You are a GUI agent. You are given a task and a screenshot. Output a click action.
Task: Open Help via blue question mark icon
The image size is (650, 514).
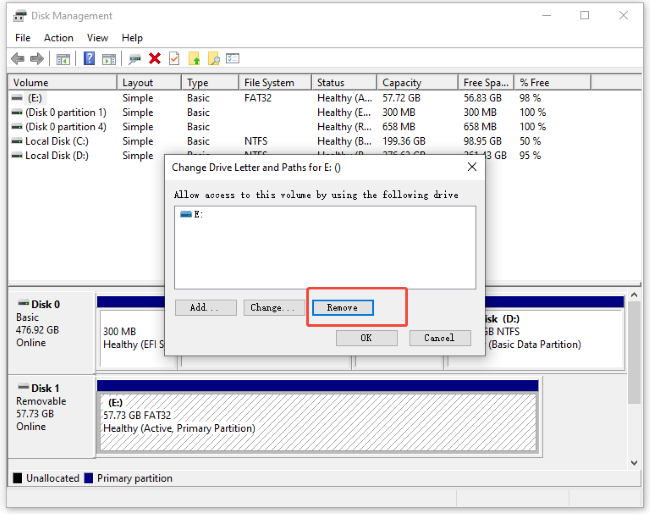(89, 58)
